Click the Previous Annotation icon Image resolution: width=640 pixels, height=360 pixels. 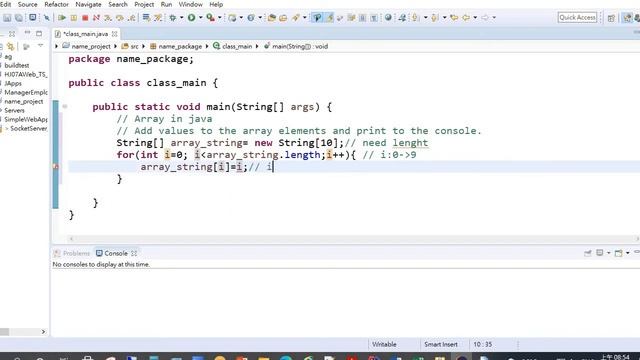point(434,18)
